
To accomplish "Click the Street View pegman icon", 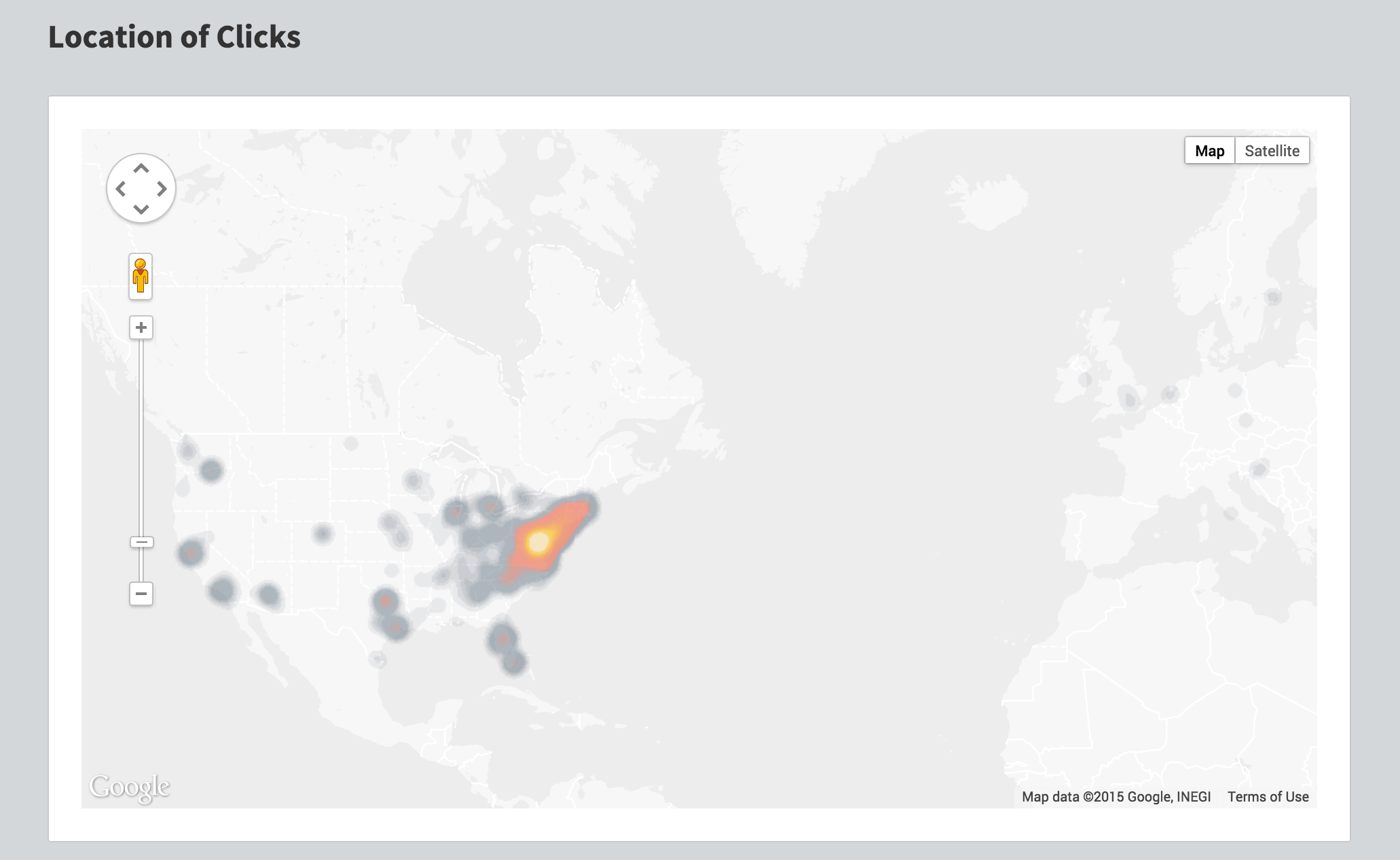I will click(141, 276).
